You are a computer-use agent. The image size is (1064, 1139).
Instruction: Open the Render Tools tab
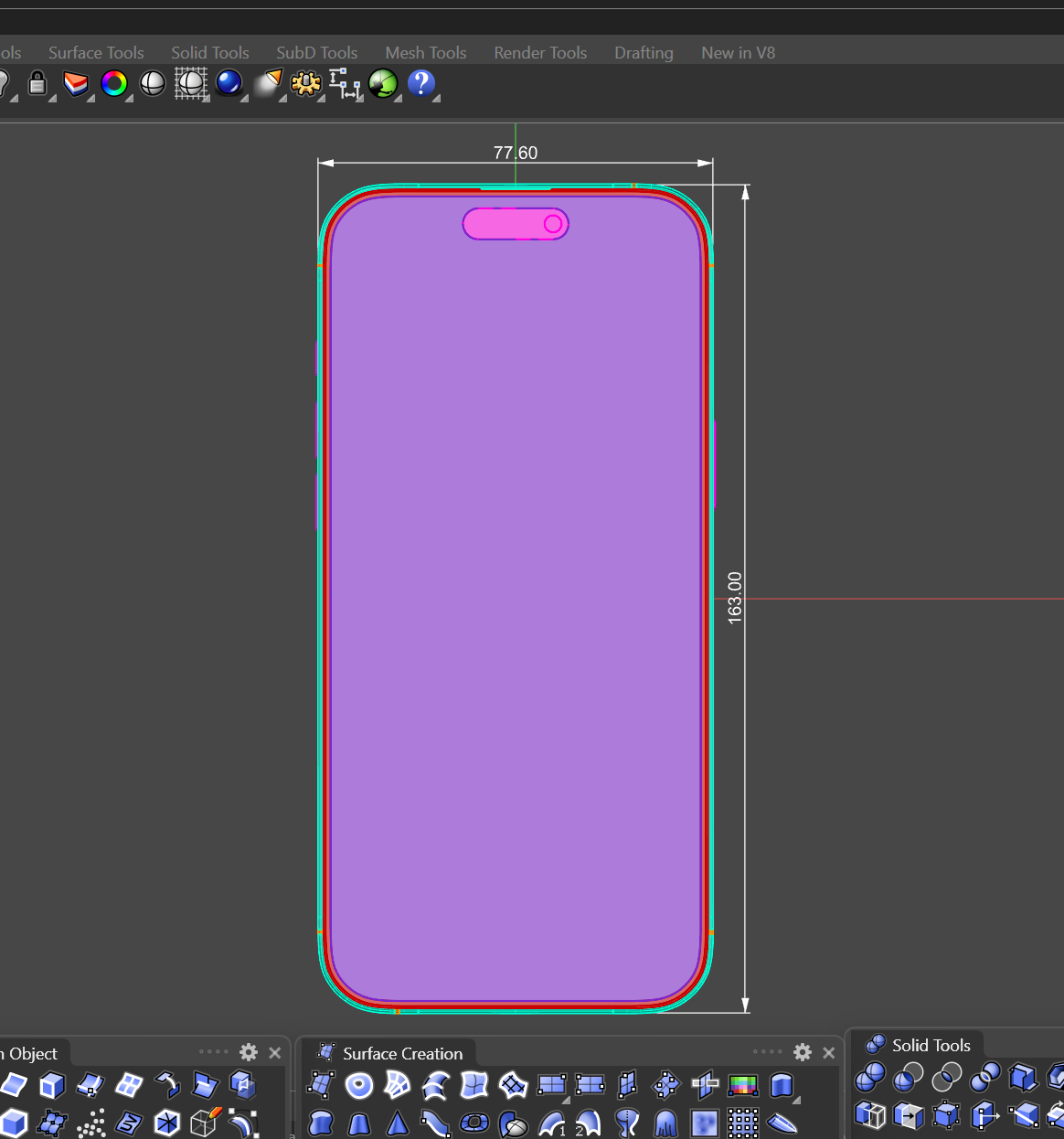[x=540, y=53]
